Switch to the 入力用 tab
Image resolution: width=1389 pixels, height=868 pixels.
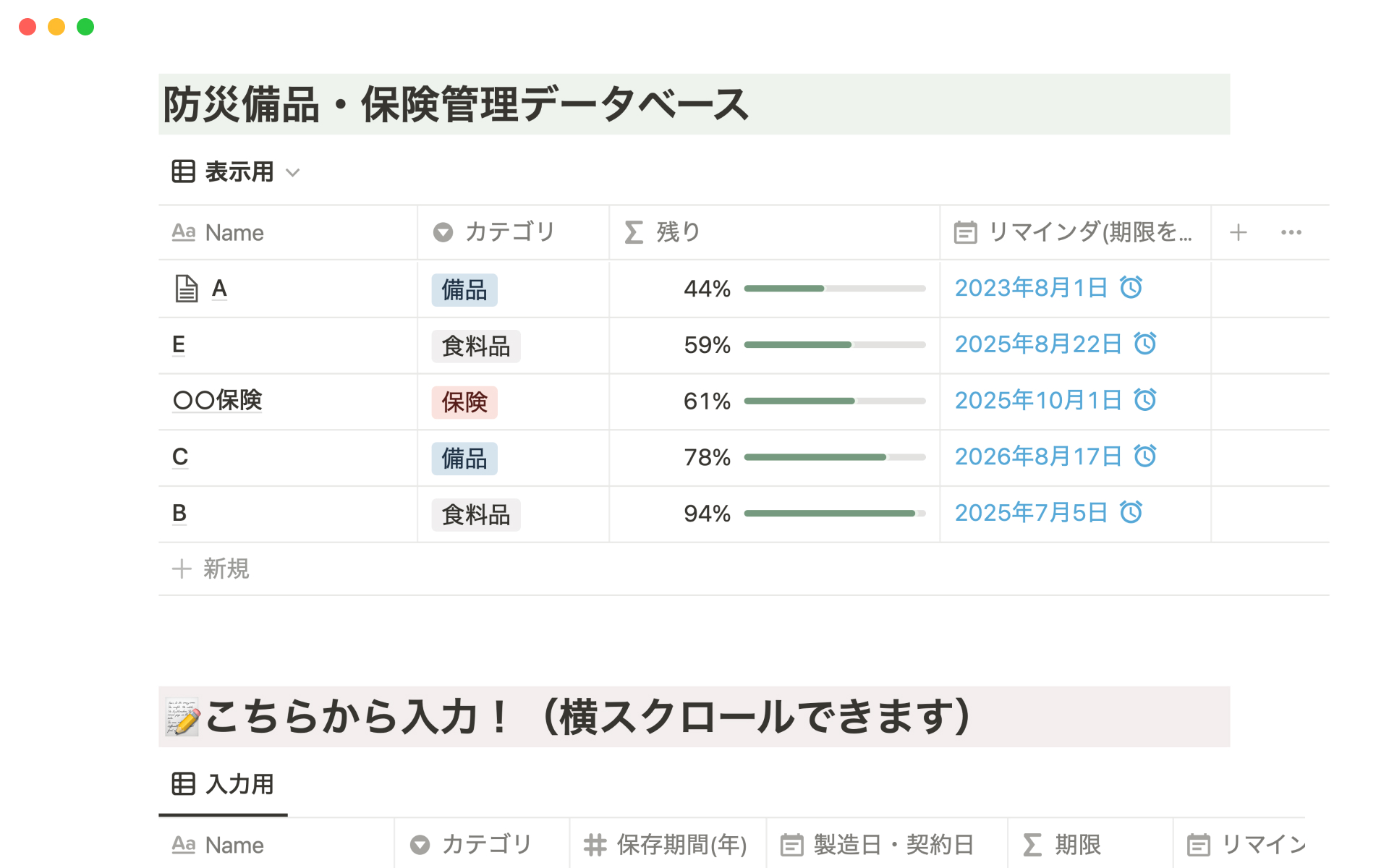point(224,784)
